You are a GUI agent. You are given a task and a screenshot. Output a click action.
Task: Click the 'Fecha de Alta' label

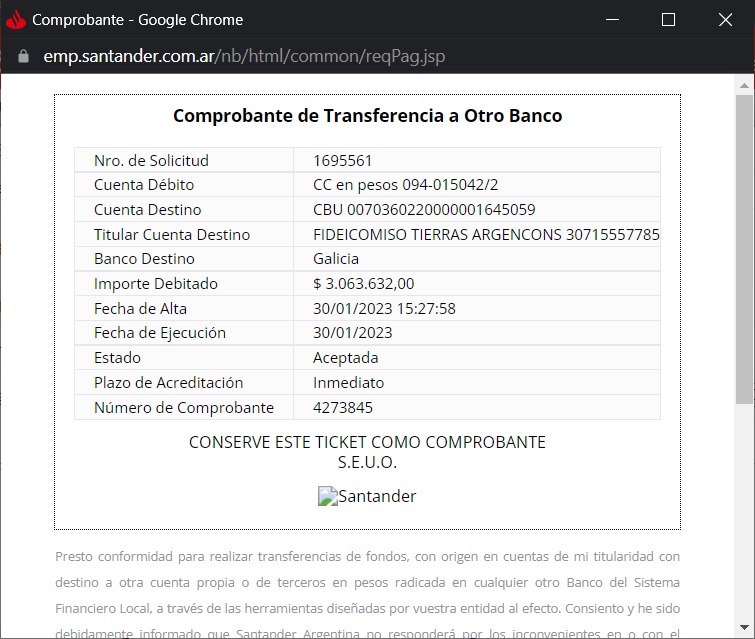pyautogui.click(x=140, y=309)
